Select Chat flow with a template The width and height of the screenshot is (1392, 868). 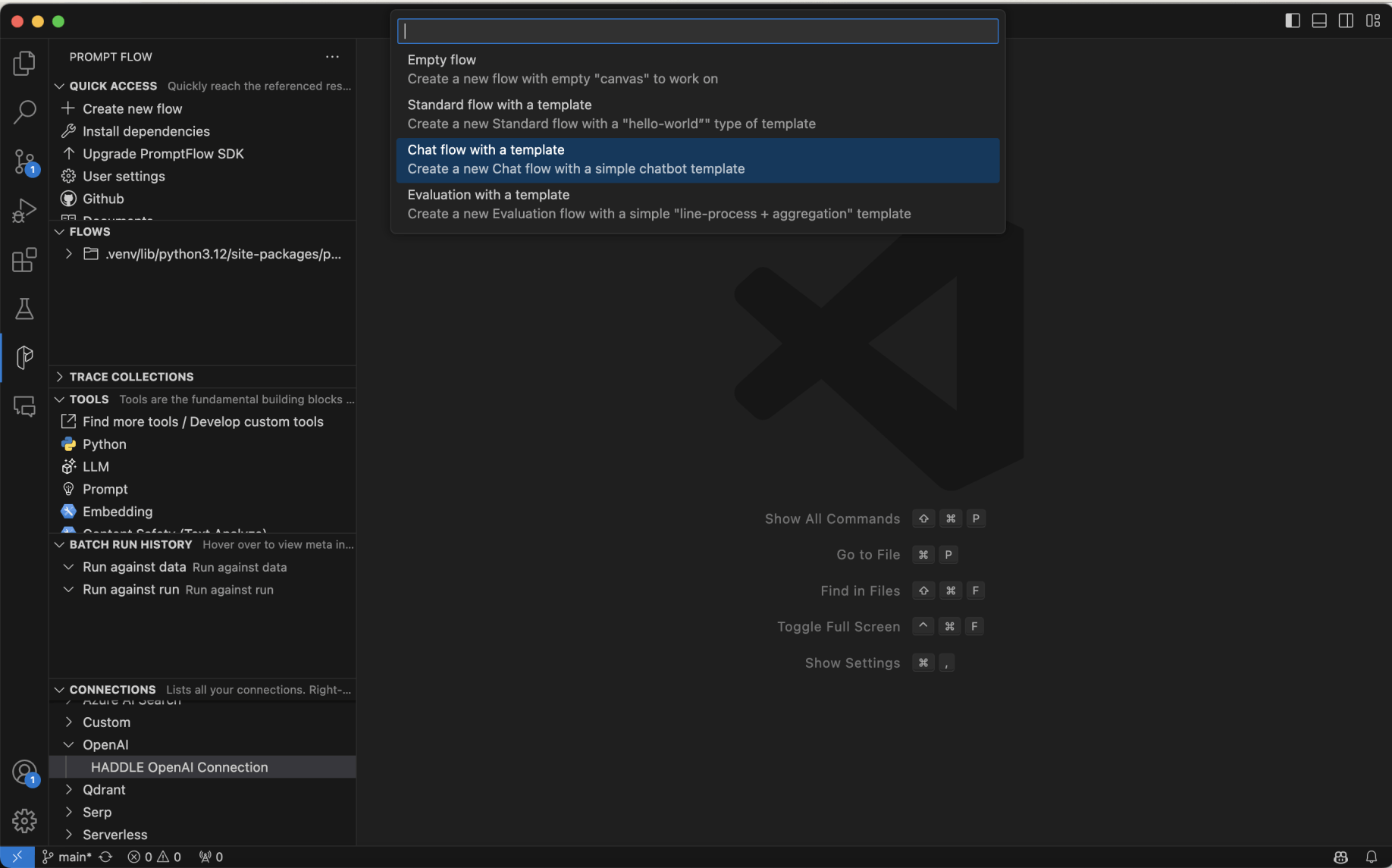697,159
